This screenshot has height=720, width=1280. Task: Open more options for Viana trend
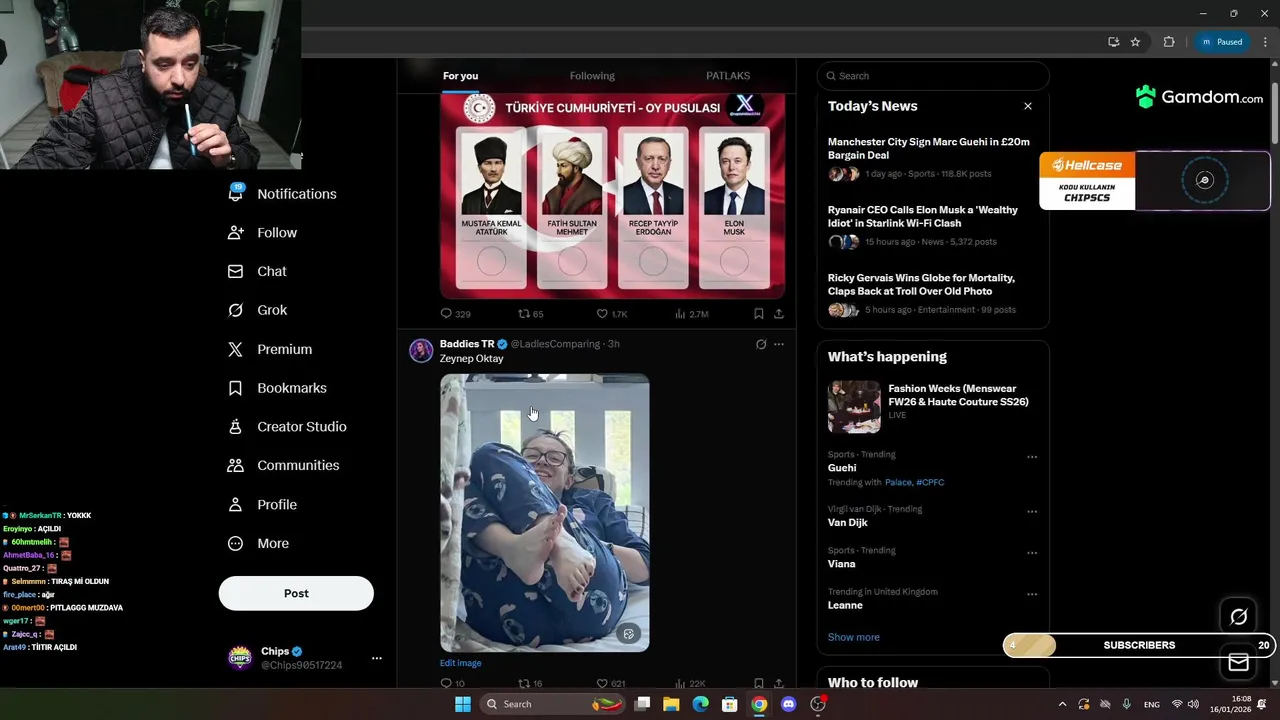coord(1032,552)
